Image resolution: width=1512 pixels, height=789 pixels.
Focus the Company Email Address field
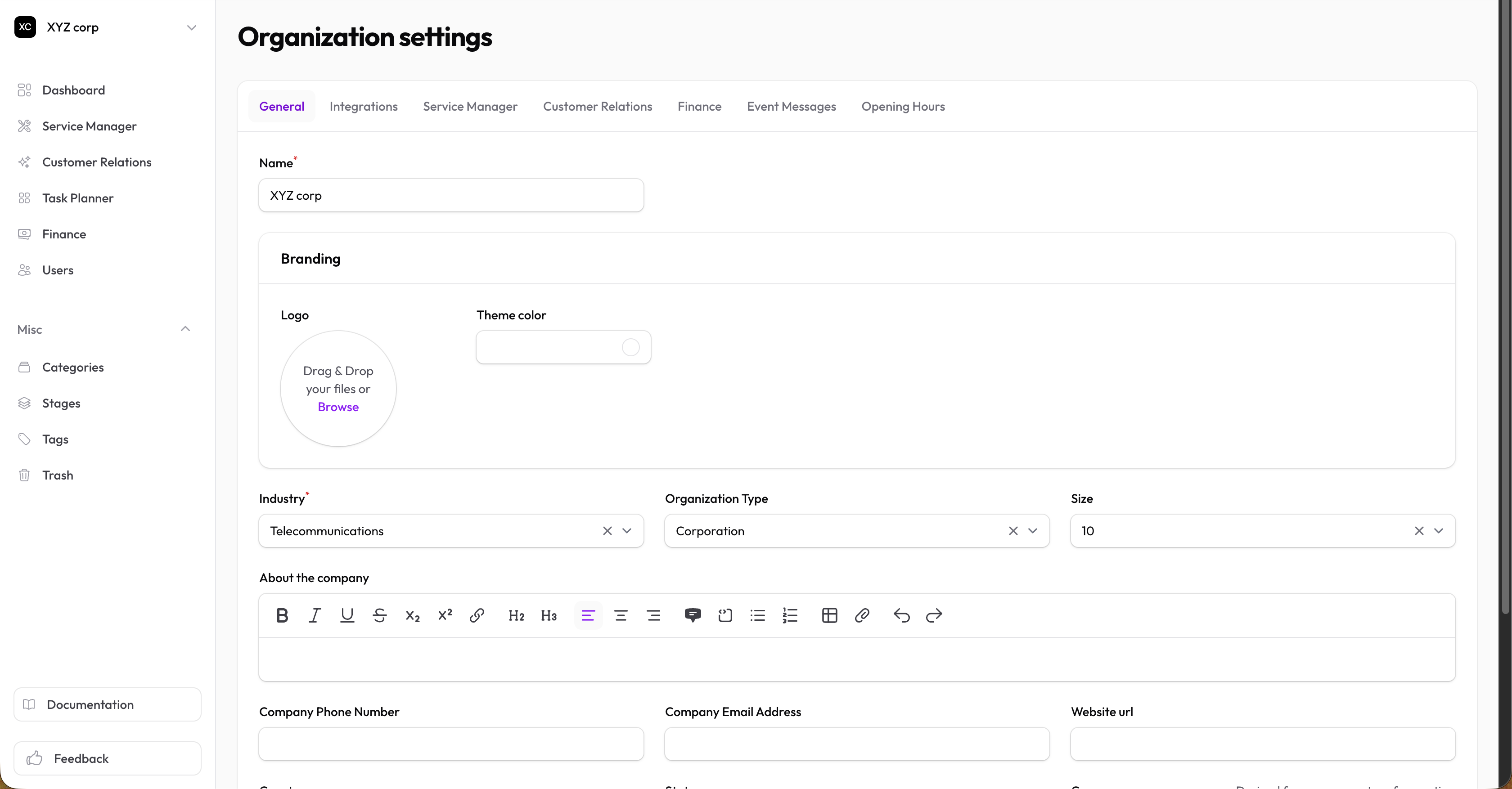[x=857, y=744]
